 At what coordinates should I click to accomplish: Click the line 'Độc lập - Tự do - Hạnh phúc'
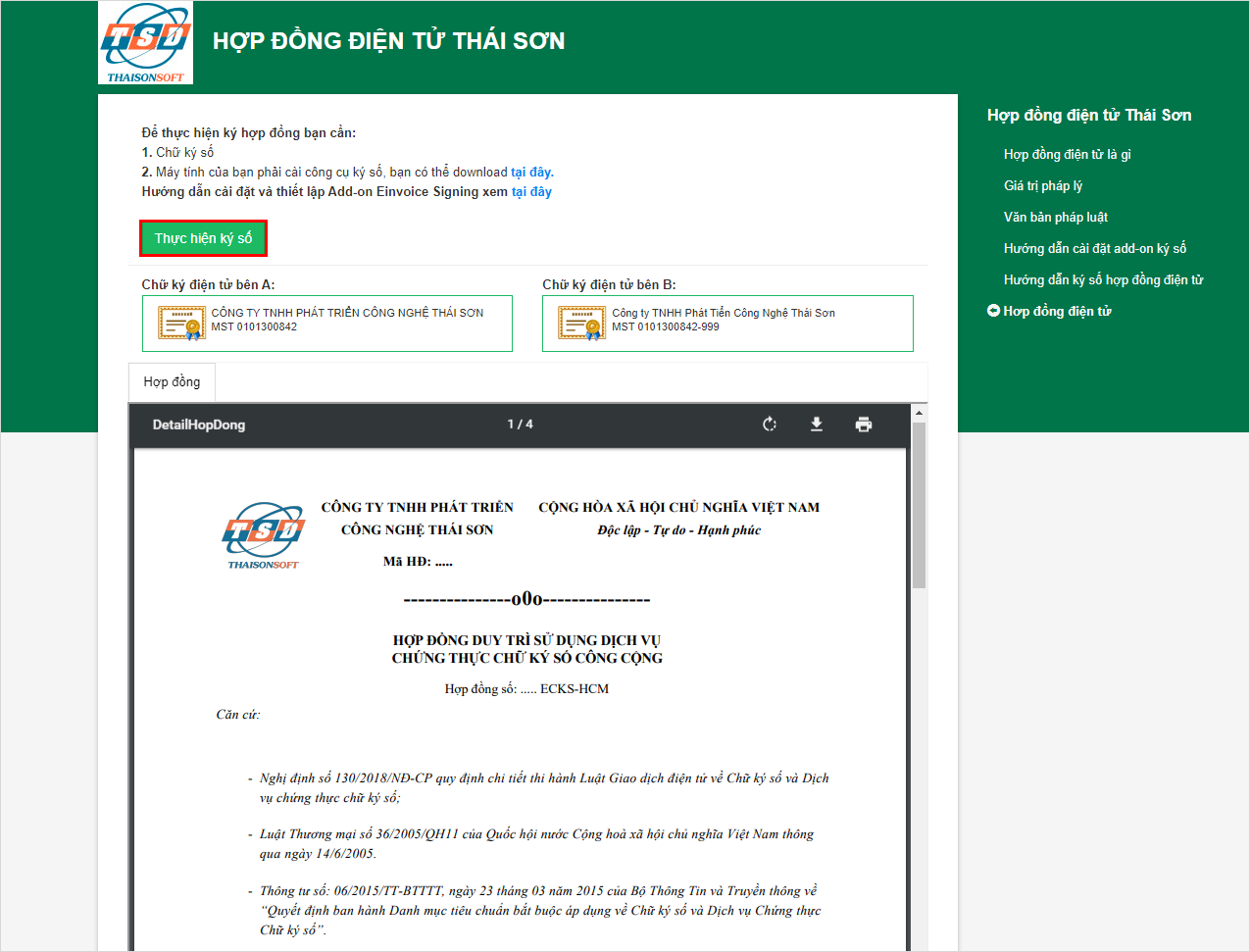pyautogui.click(x=679, y=530)
